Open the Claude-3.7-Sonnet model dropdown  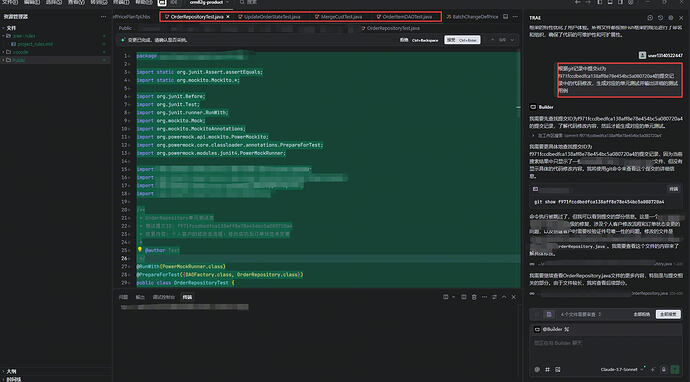click(623, 369)
